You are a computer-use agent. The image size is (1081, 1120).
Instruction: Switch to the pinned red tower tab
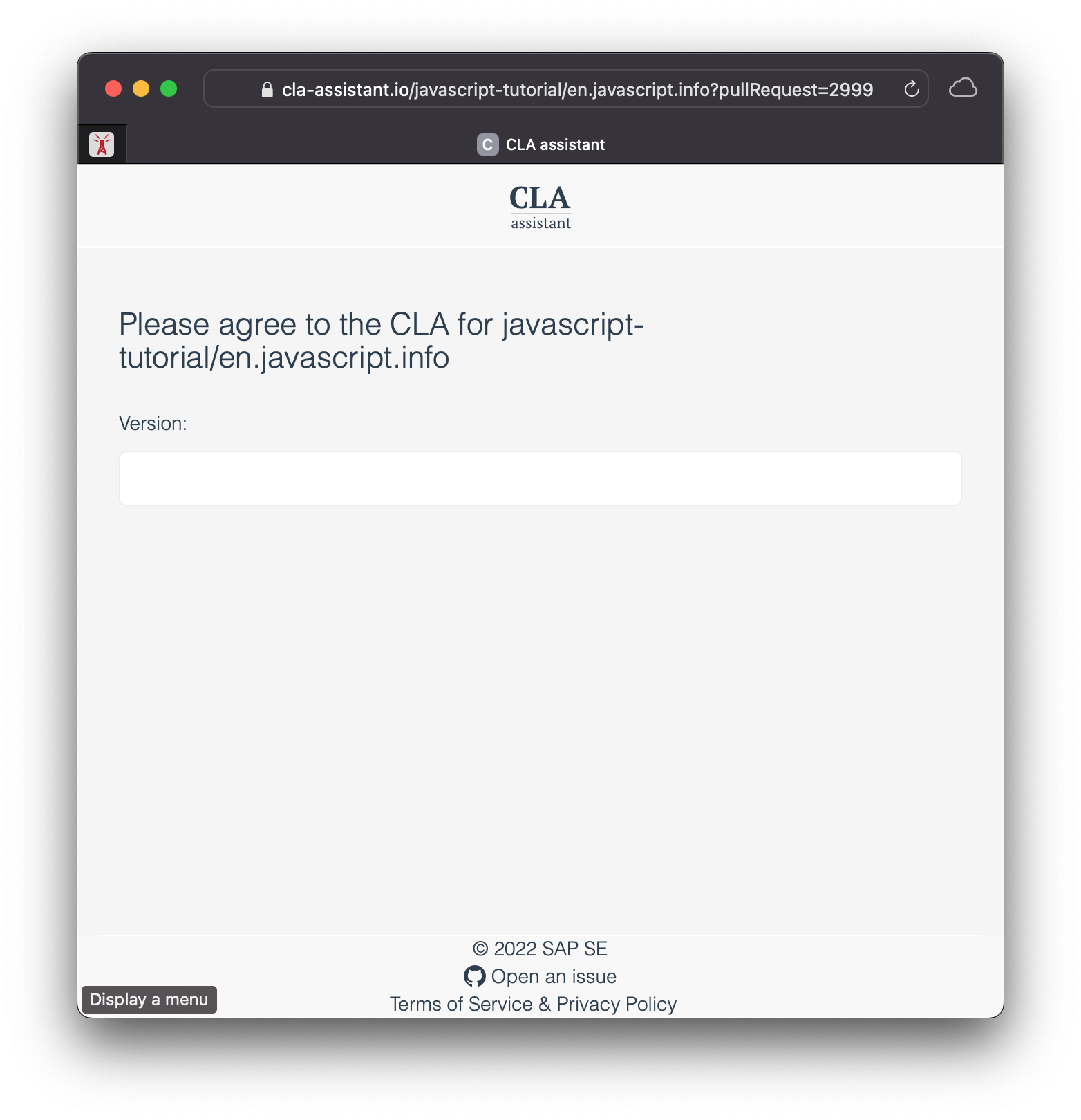coord(102,144)
